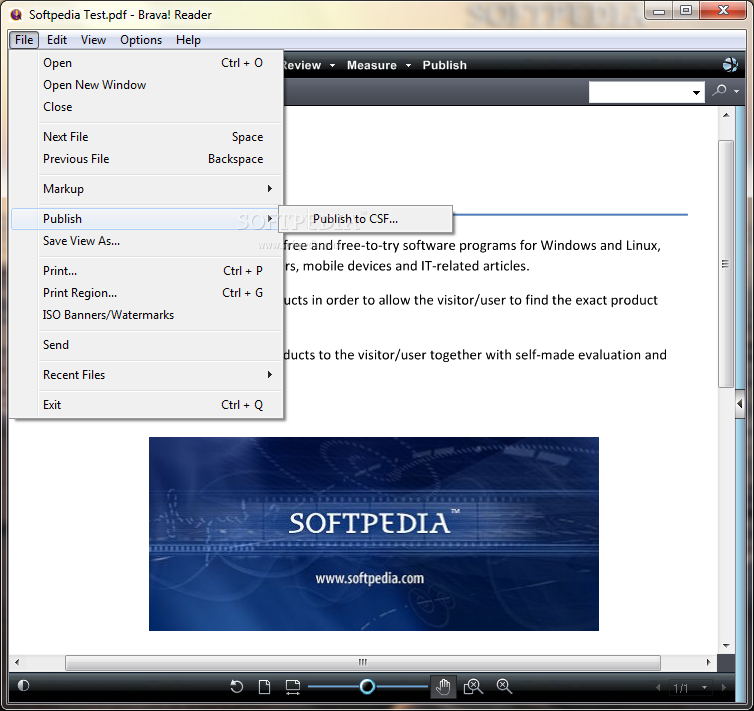This screenshot has width=754, height=711.
Task: Toggle the contrast icon at bottom left
Action: pos(23,685)
